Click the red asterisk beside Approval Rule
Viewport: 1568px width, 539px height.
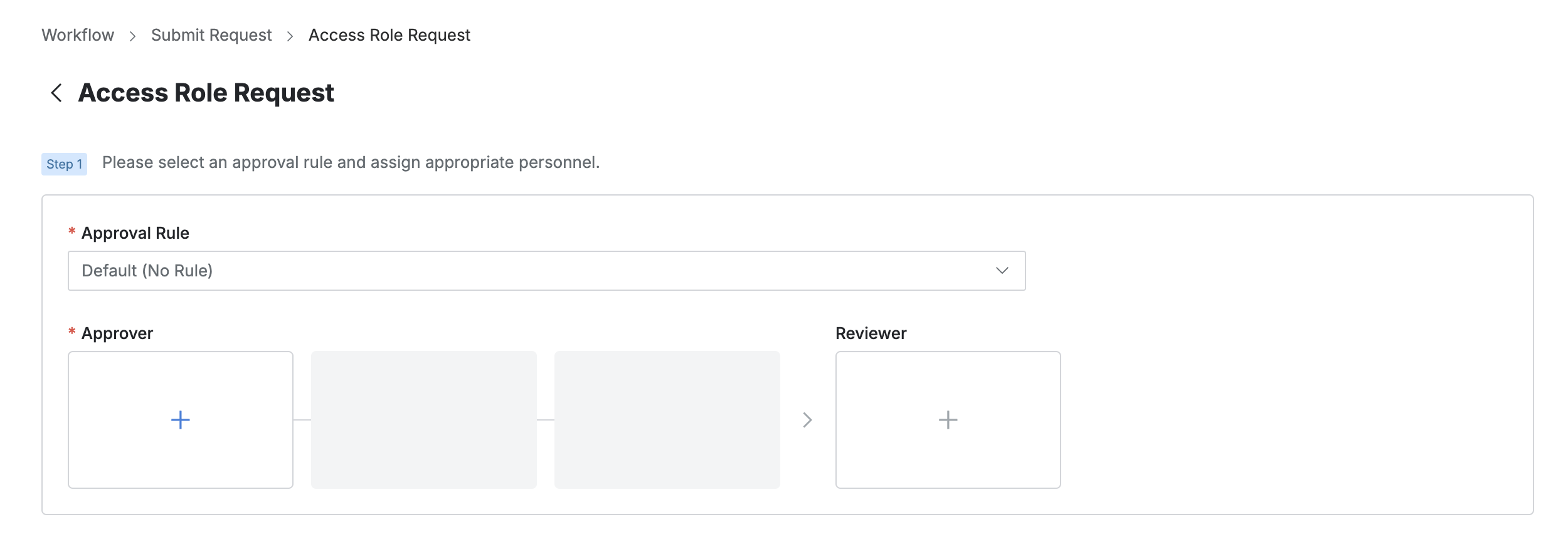point(72,232)
